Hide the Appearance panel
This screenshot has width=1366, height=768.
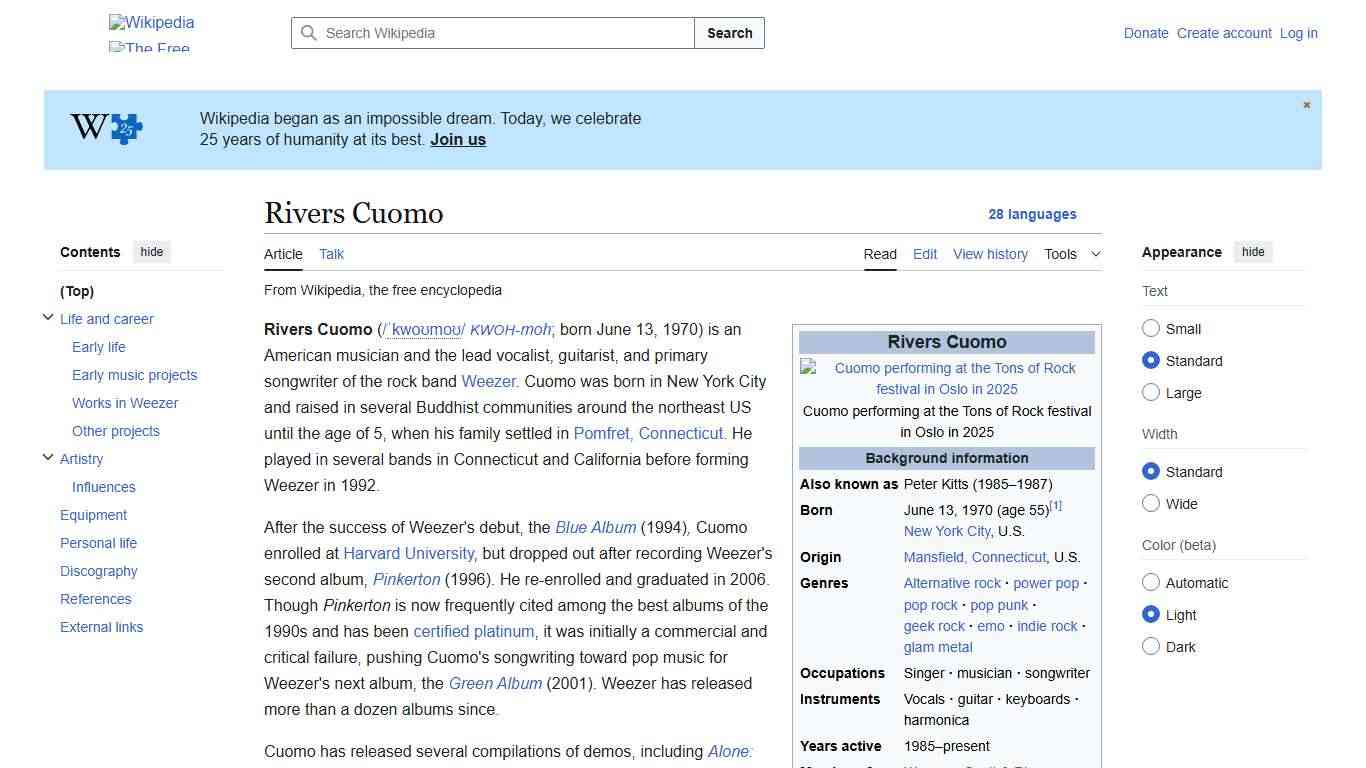click(1253, 252)
